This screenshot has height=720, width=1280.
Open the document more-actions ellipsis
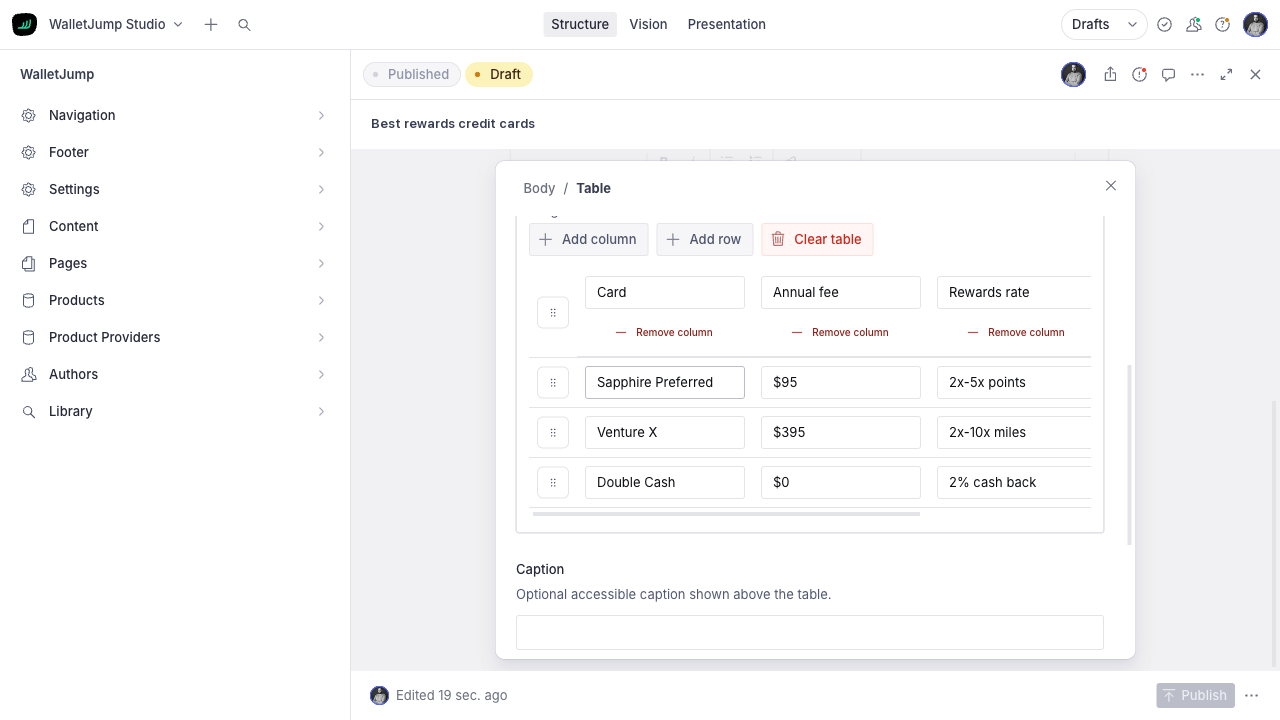coord(1197,74)
